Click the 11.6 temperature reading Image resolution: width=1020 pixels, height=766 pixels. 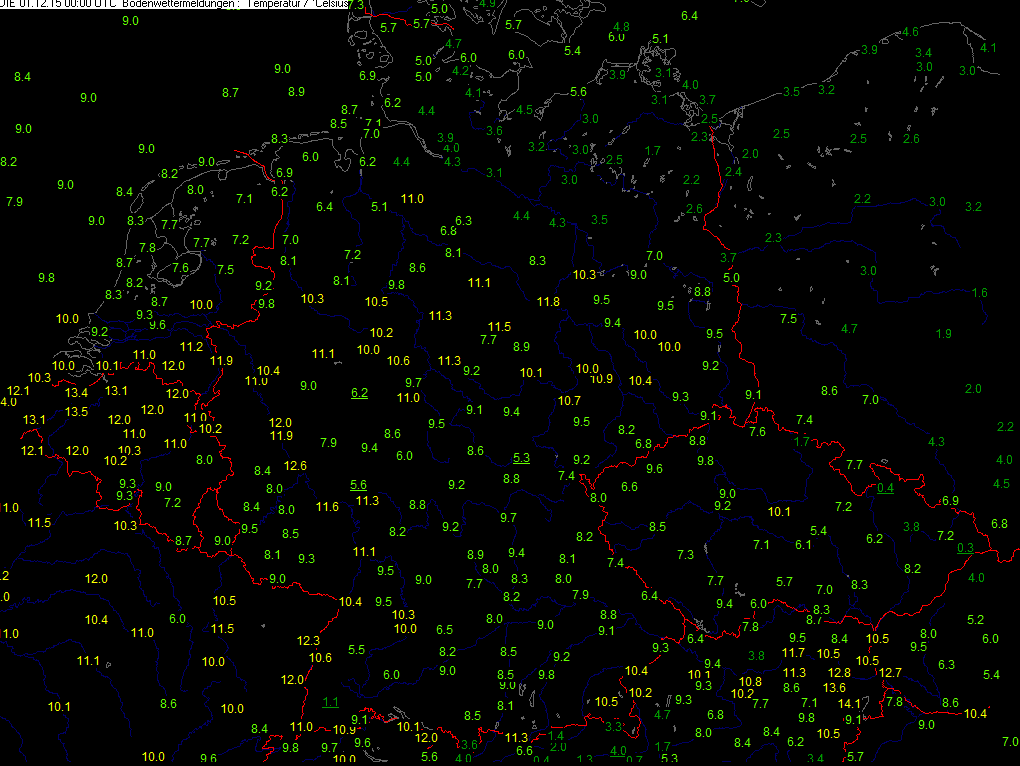pyautogui.click(x=327, y=507)
